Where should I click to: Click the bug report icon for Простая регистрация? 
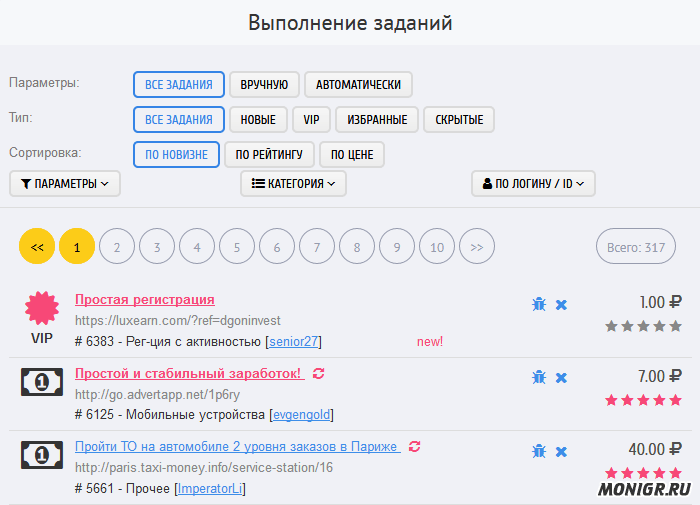[539, 304]
